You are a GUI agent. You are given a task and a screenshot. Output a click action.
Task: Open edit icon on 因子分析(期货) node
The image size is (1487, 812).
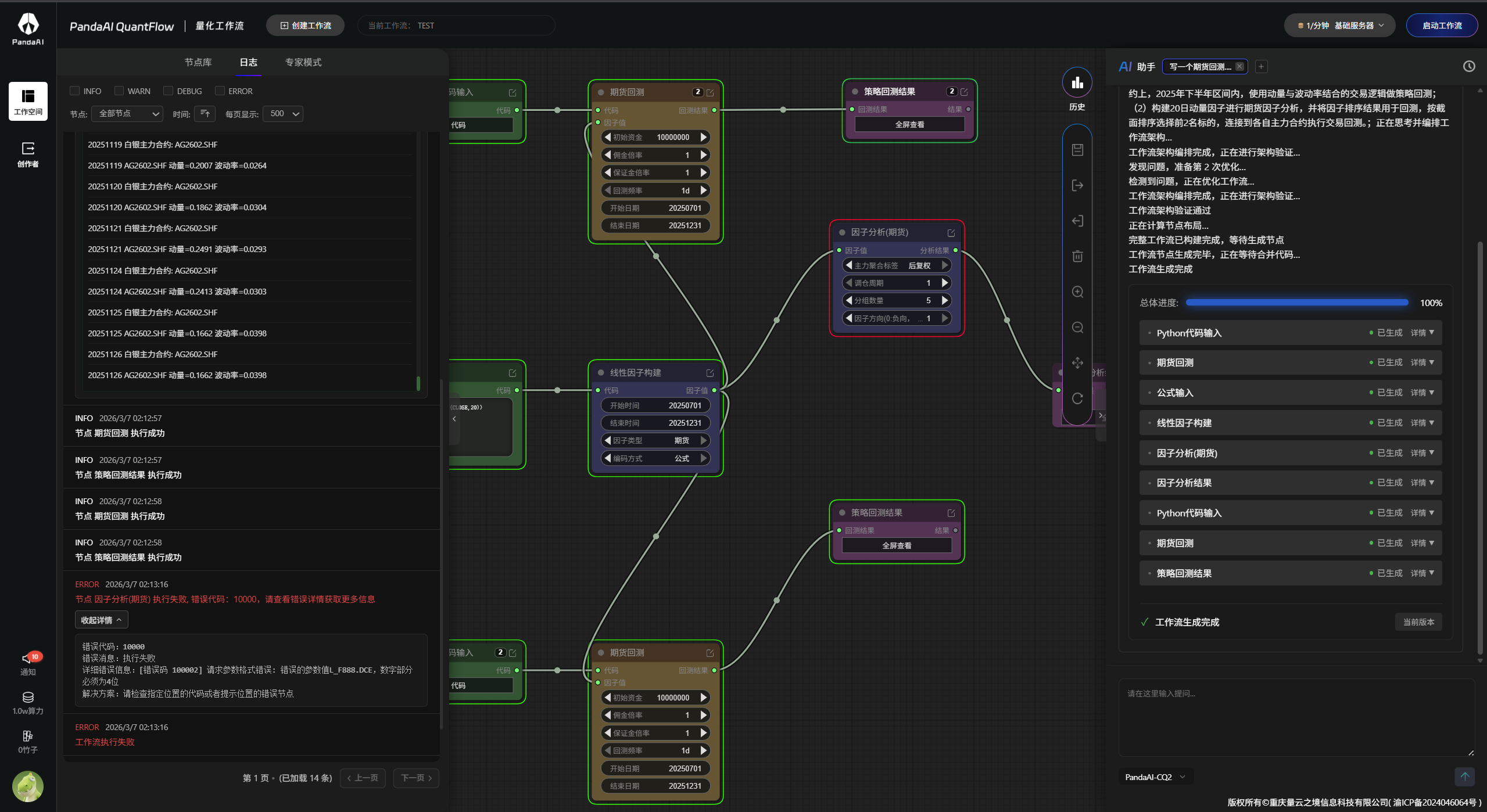click(951, 233)
